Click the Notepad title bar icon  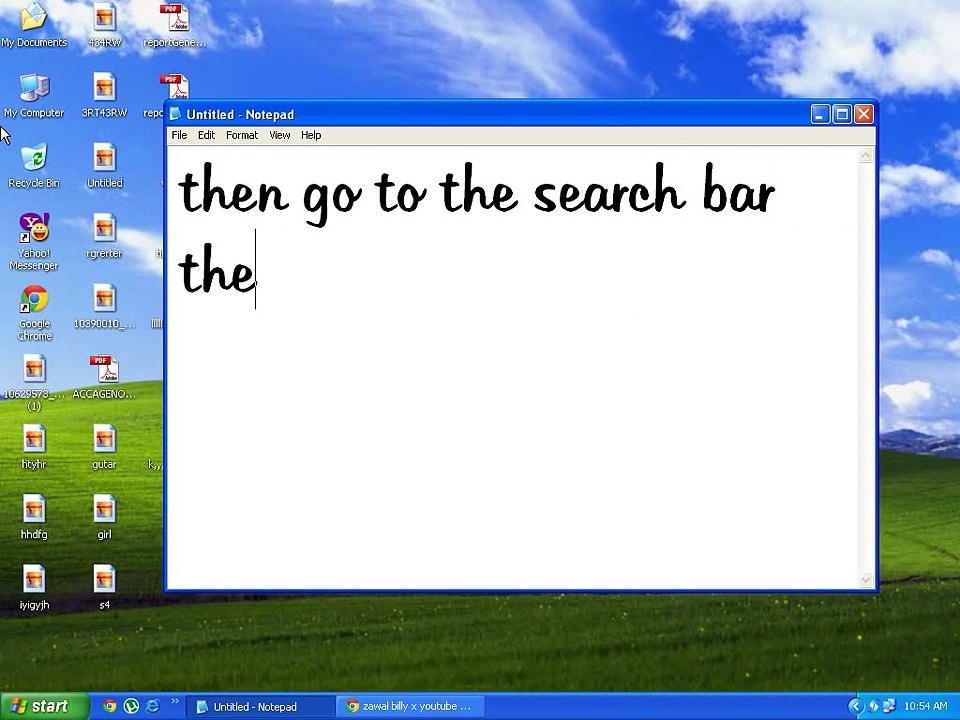click(x=176, y=114)
